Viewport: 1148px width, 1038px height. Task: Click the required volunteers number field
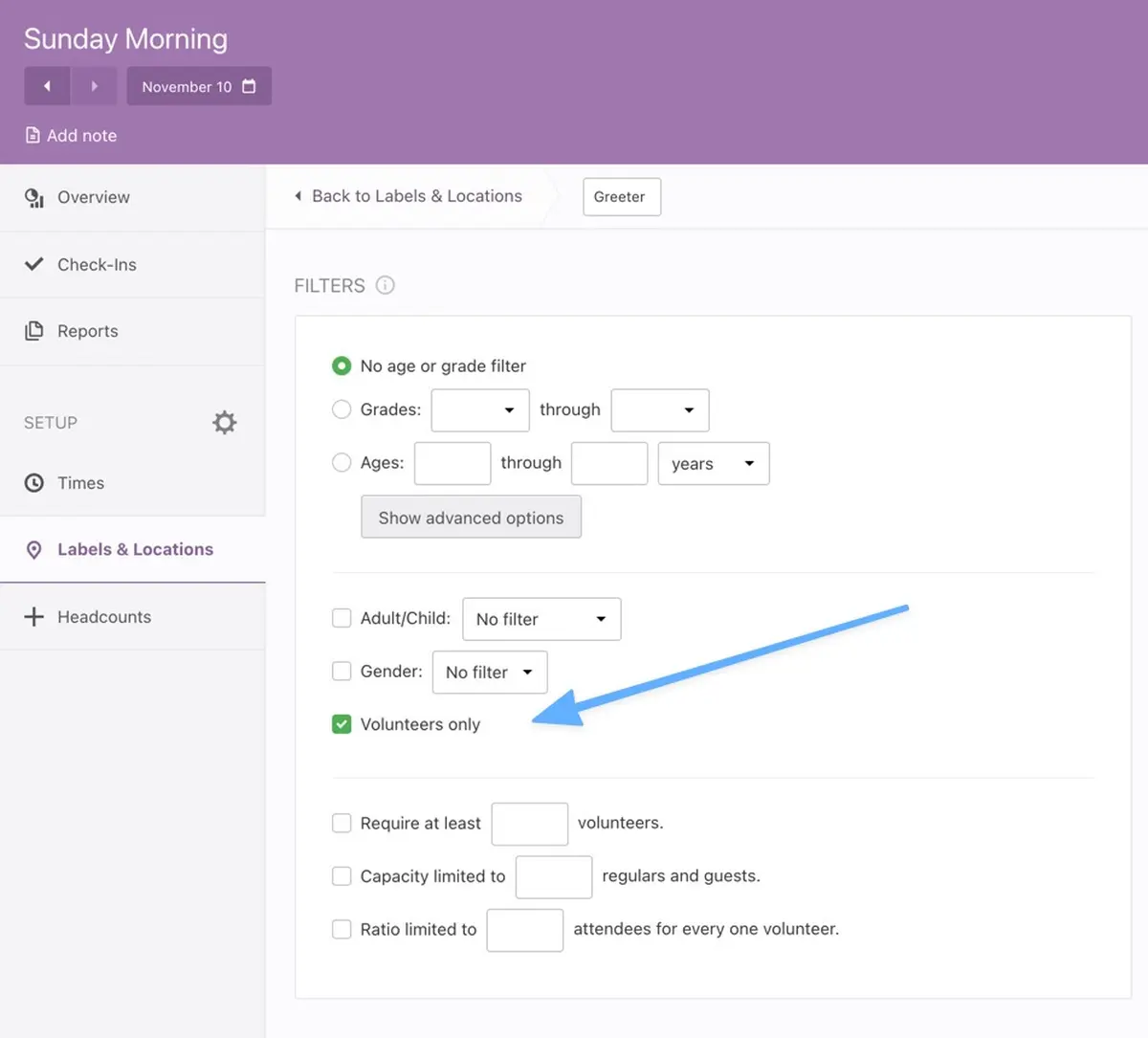pyautogui.click(x=530, y=824)
